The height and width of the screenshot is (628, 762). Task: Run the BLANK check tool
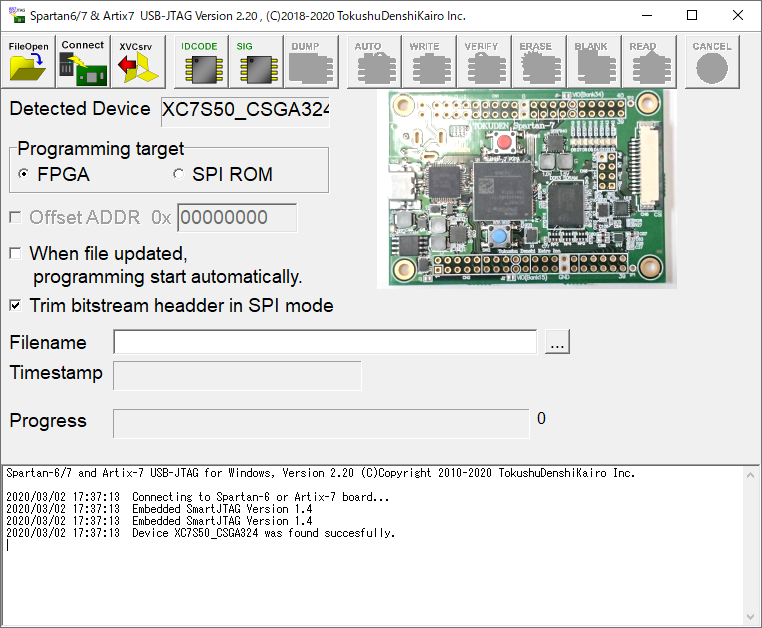[591, 62]
